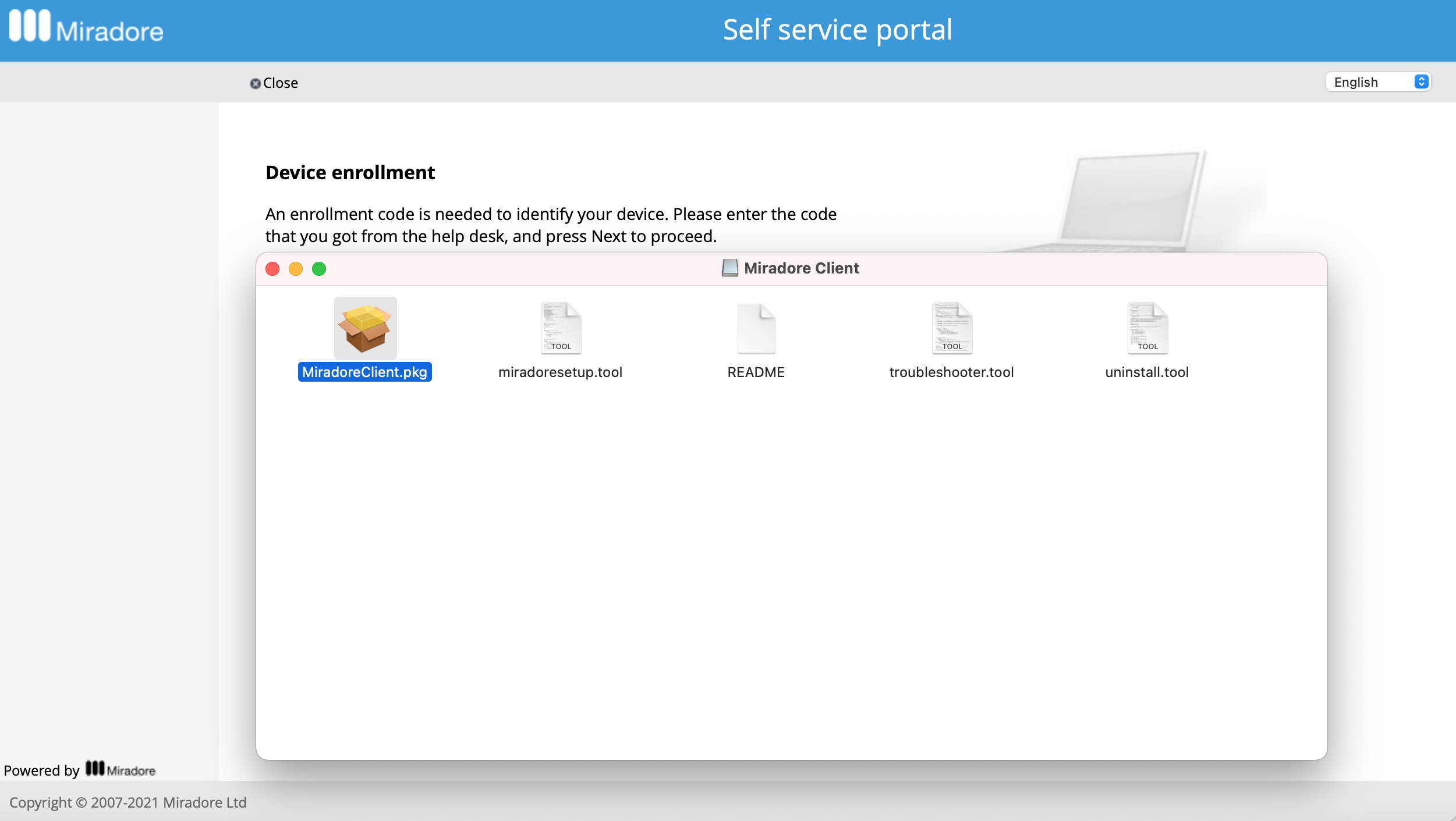Viewport: 1456px width, 821px height.
Task: Maximize Miradore Client window with green button
Action: click(x=319, y=269)
